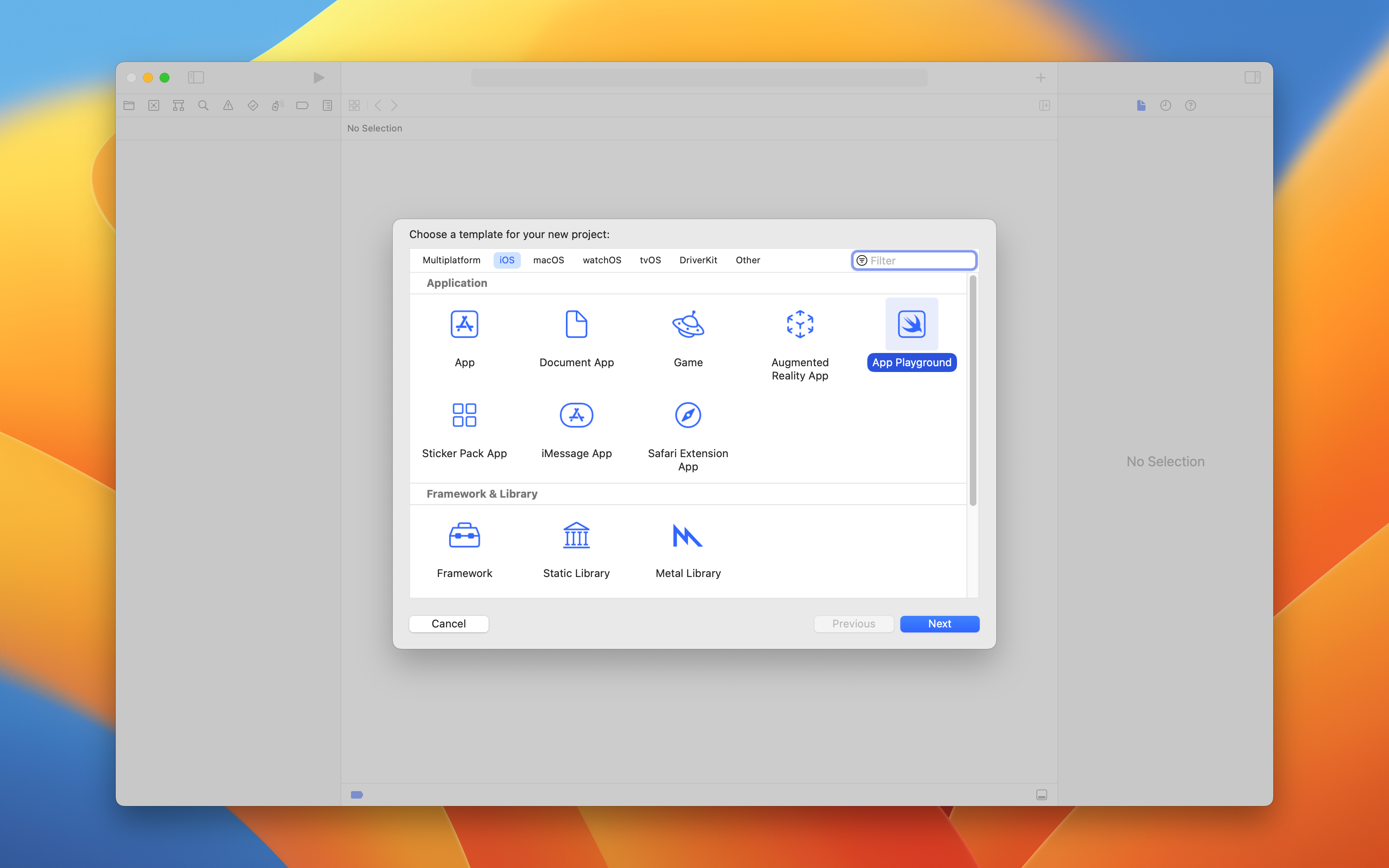Toggle the bottom debug area
Image resolution: width=1389 pixels, height=868 pixels.
[1042, 794]
